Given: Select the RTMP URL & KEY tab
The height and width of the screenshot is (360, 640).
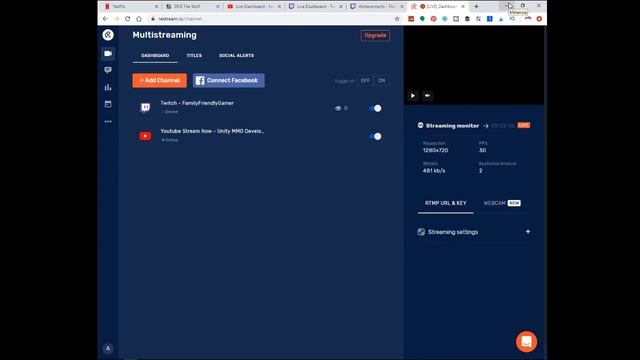Looking at the screenshot, I should click(445, 203).
